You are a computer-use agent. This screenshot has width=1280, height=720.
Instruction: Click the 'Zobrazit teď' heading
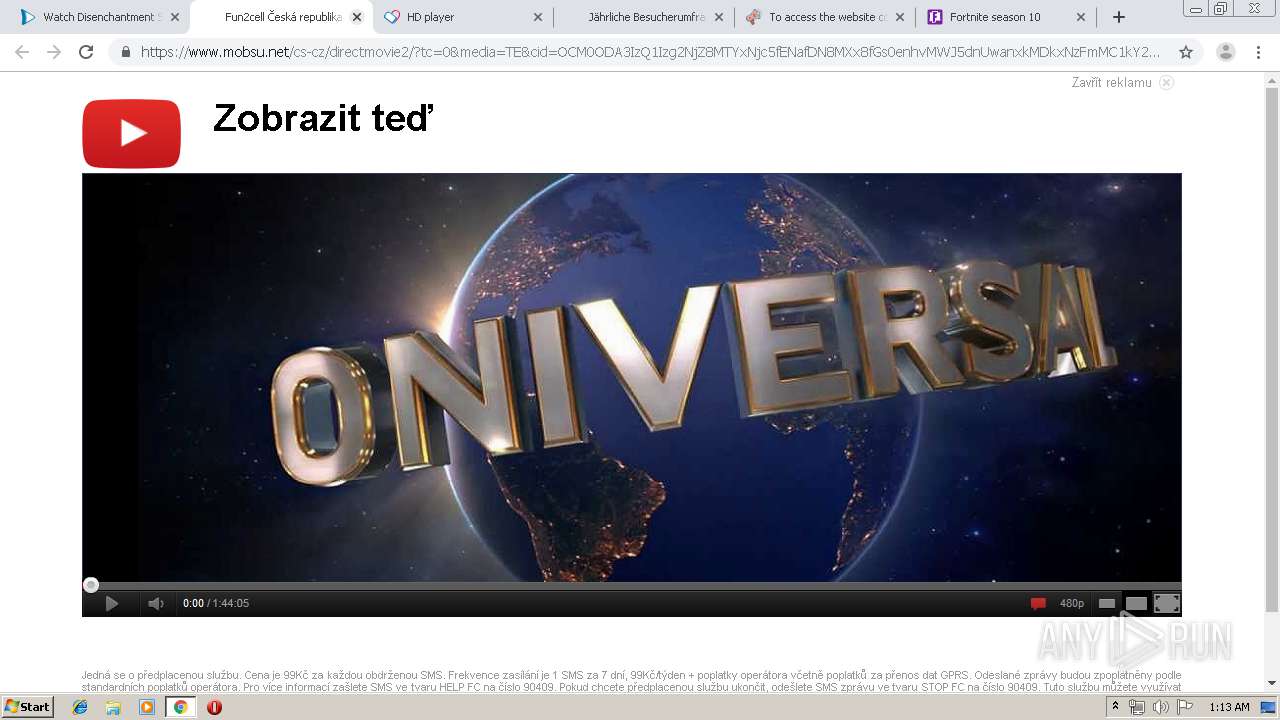point(323,119)
